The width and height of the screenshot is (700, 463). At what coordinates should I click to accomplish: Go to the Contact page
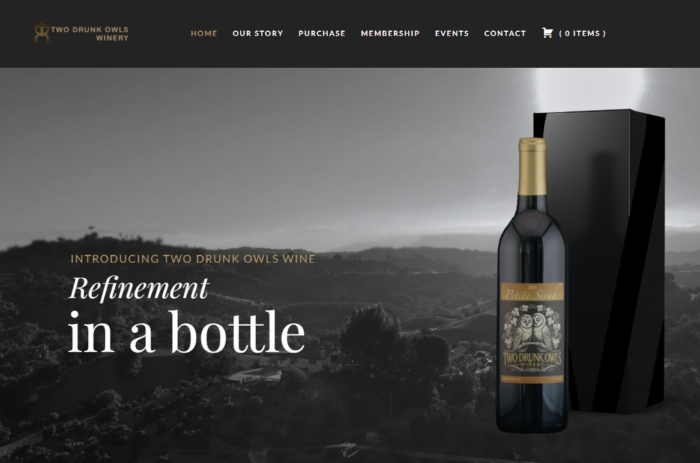[x=505, y=33]
